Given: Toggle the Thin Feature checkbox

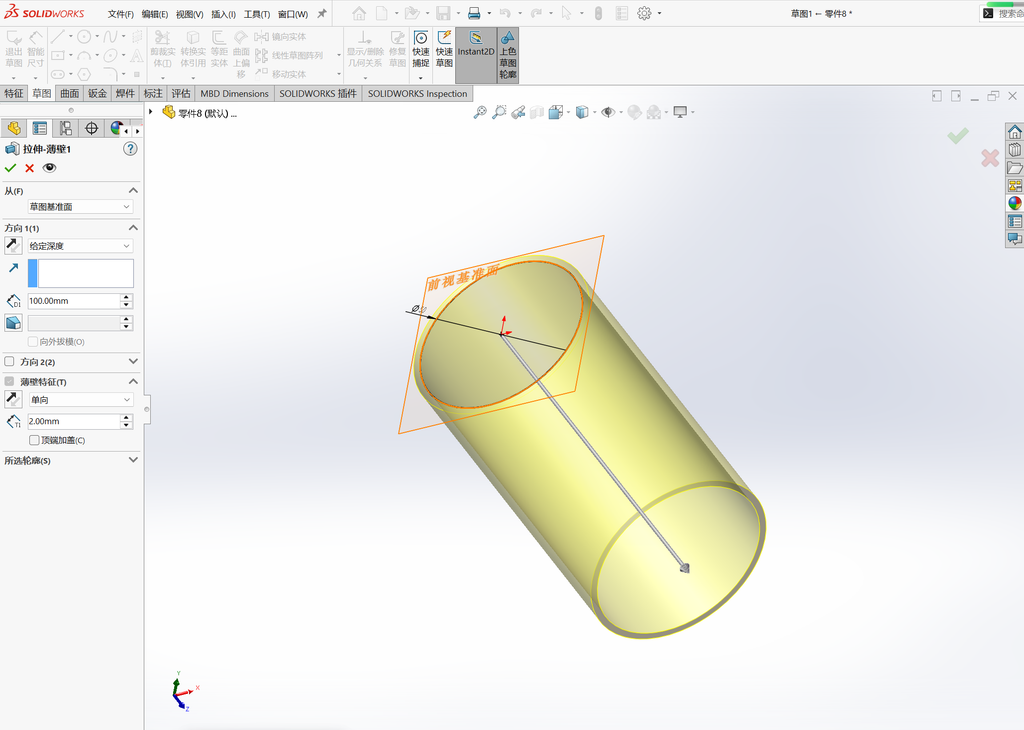Looking at the screenshot, I should 9,381.
